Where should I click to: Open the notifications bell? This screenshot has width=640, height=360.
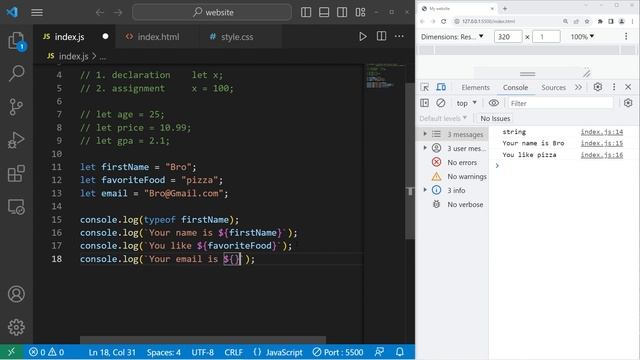click(400, 352)
